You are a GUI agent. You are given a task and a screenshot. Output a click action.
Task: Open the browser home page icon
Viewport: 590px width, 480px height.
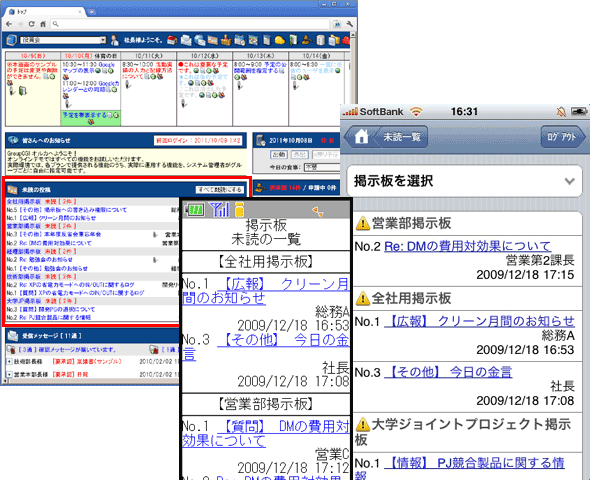coord(43,24)
